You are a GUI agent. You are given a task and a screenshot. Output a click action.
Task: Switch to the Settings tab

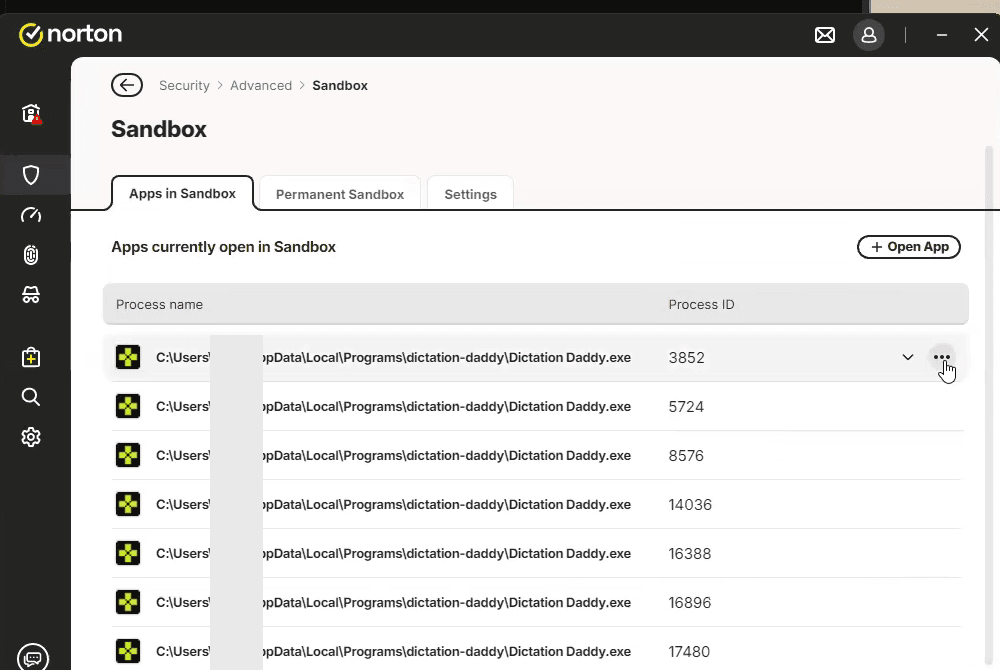pyautogui.click(x=470, y=194)
